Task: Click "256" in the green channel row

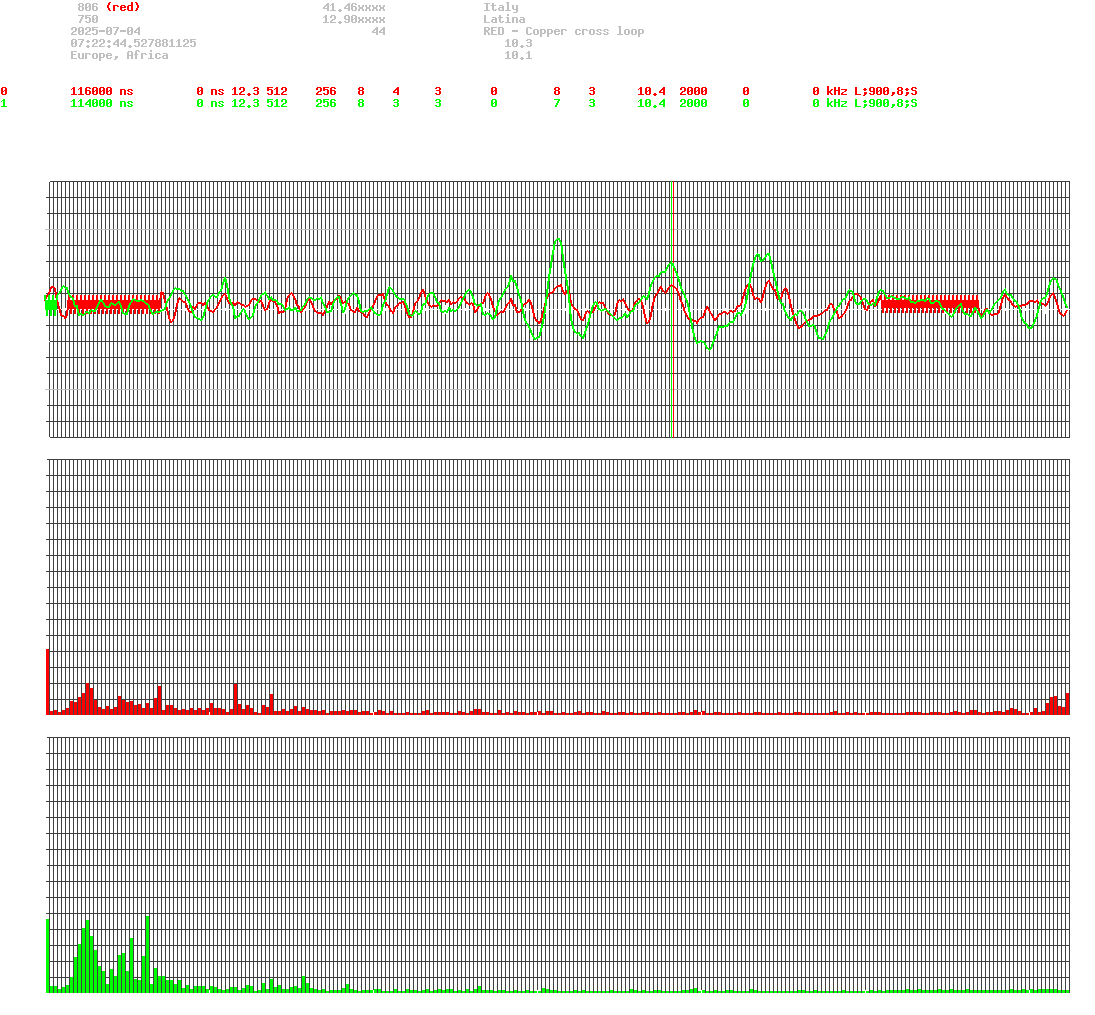Action: 326,103
